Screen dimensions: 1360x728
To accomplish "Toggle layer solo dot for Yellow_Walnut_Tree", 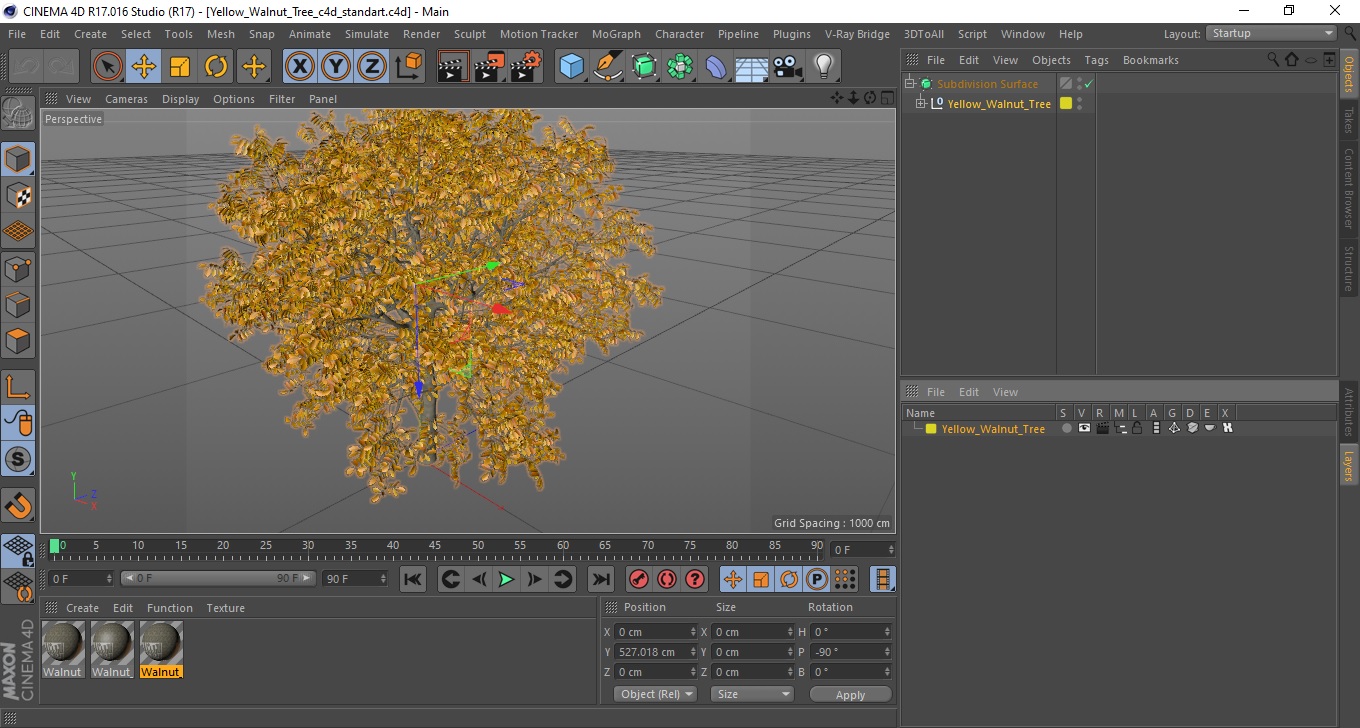I will click(1066, 428).
